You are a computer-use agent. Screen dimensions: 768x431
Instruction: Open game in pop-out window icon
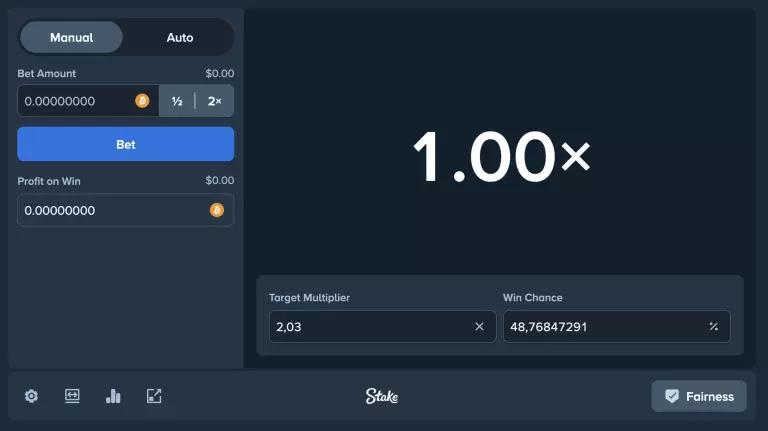pyautogui.click(x=154, y=396)
